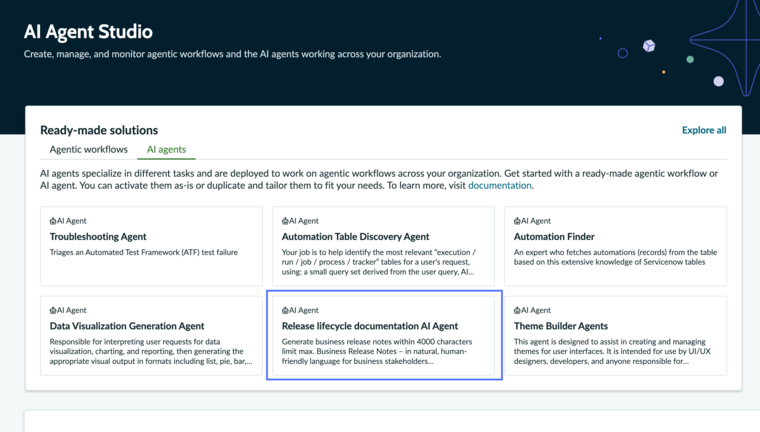This screenshot has width=760, height=432.
Task: Open Release lifecycle documentation AI Agent title
Action: [370, 326]
